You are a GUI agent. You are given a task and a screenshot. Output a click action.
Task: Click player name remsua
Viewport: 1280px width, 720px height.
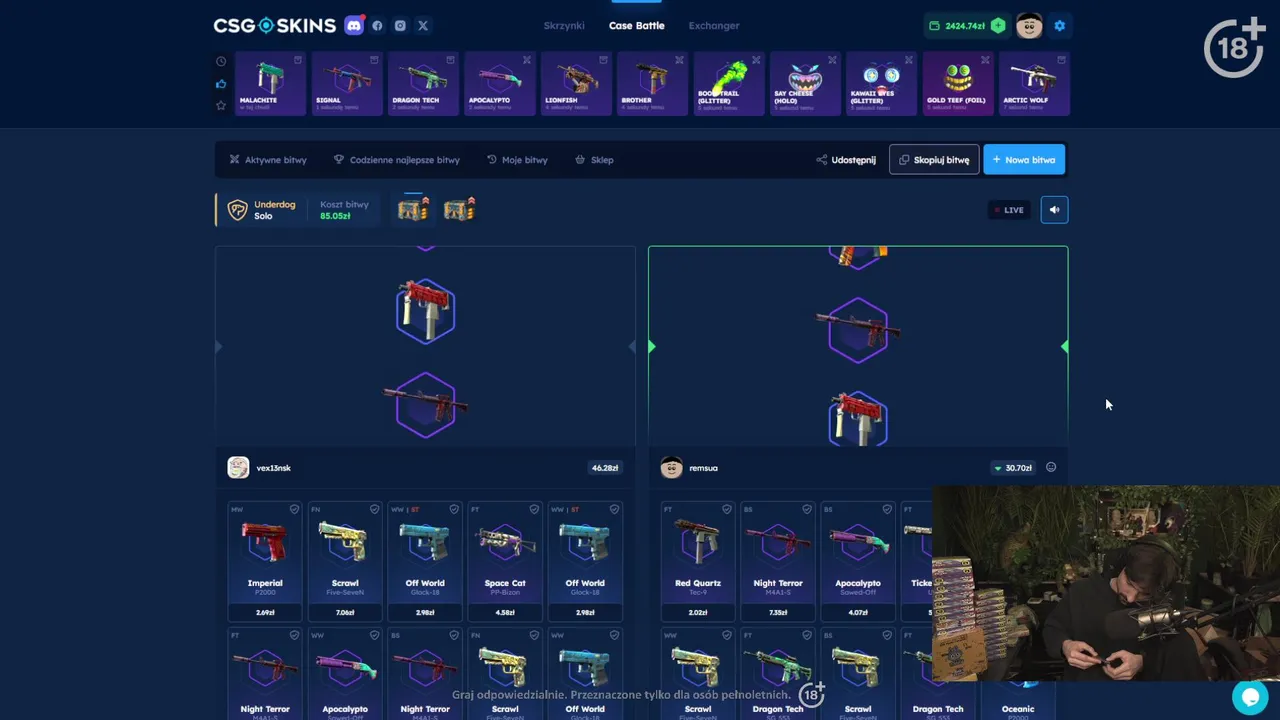click(703, 468)
